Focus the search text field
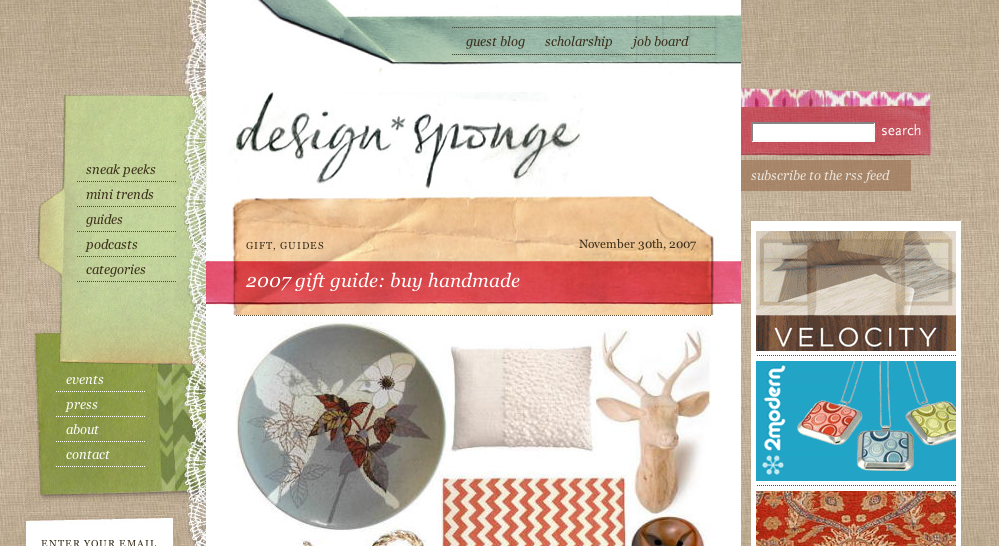This screenshot has height=546, width=999. coord(814,133)
